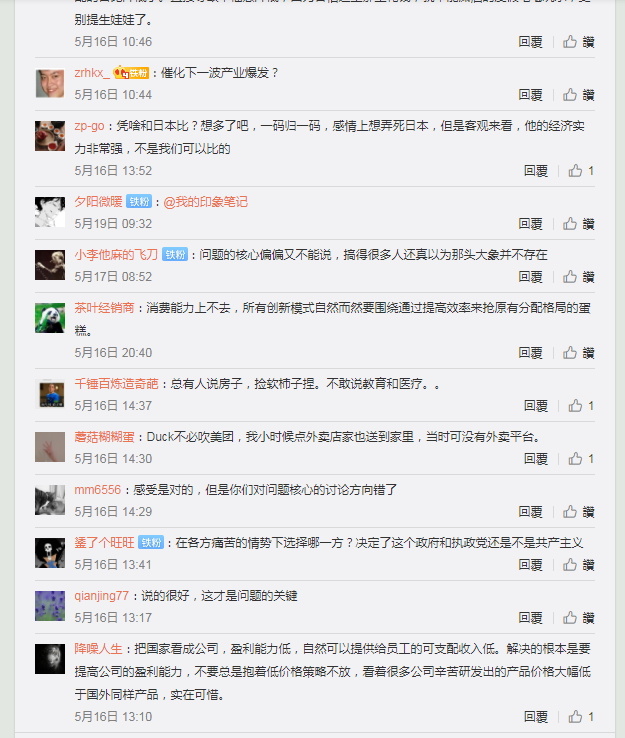The height and width of the screenshot is (738, 625).
Task: Like 降噪人生's comment at 13:10
Action: point(581,716)
